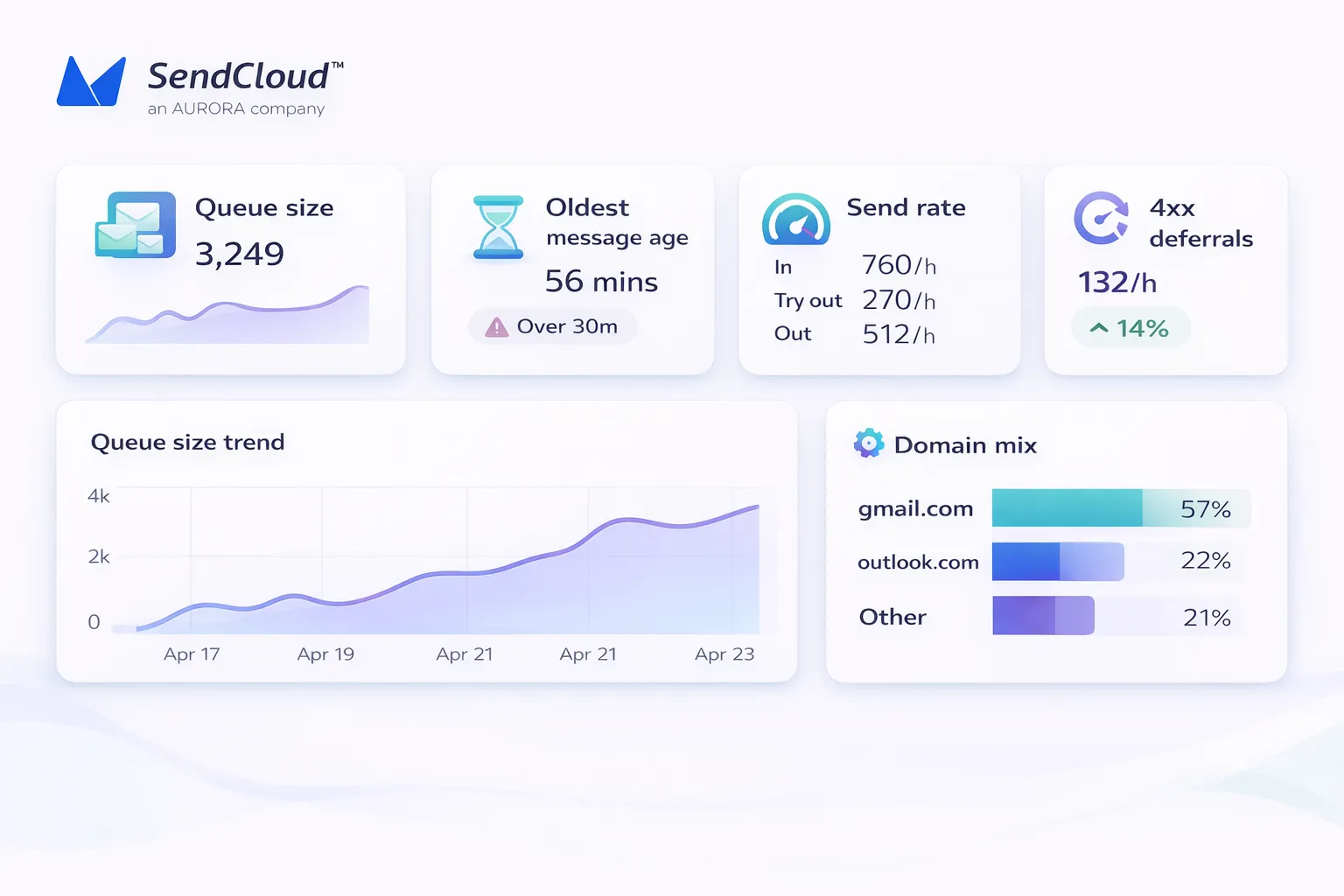Click the upward arrow in 14% badge
Screen dimensions: 1344x896
(x=1099, y=328)
